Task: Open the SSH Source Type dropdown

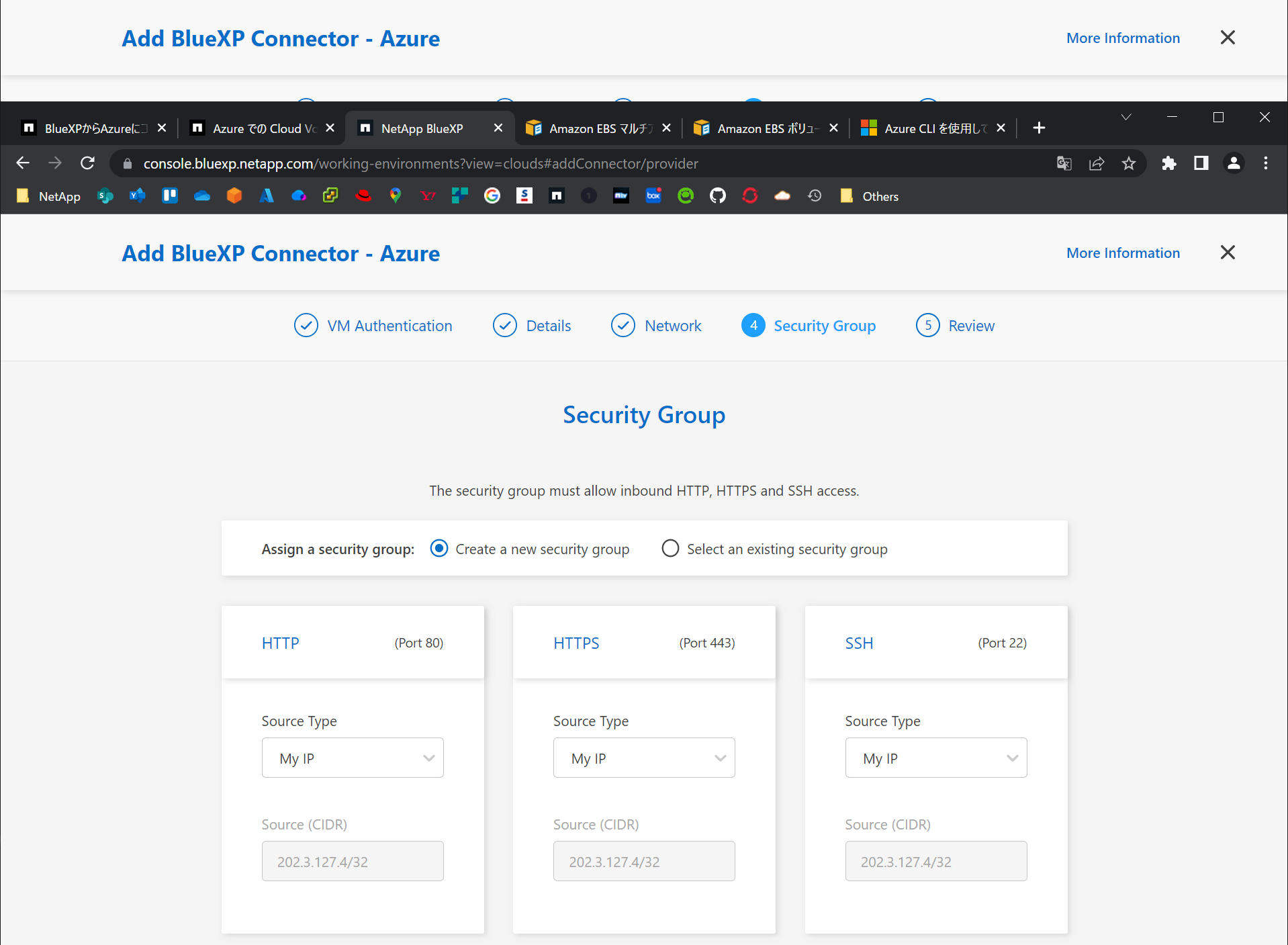Action: (935, 758)
